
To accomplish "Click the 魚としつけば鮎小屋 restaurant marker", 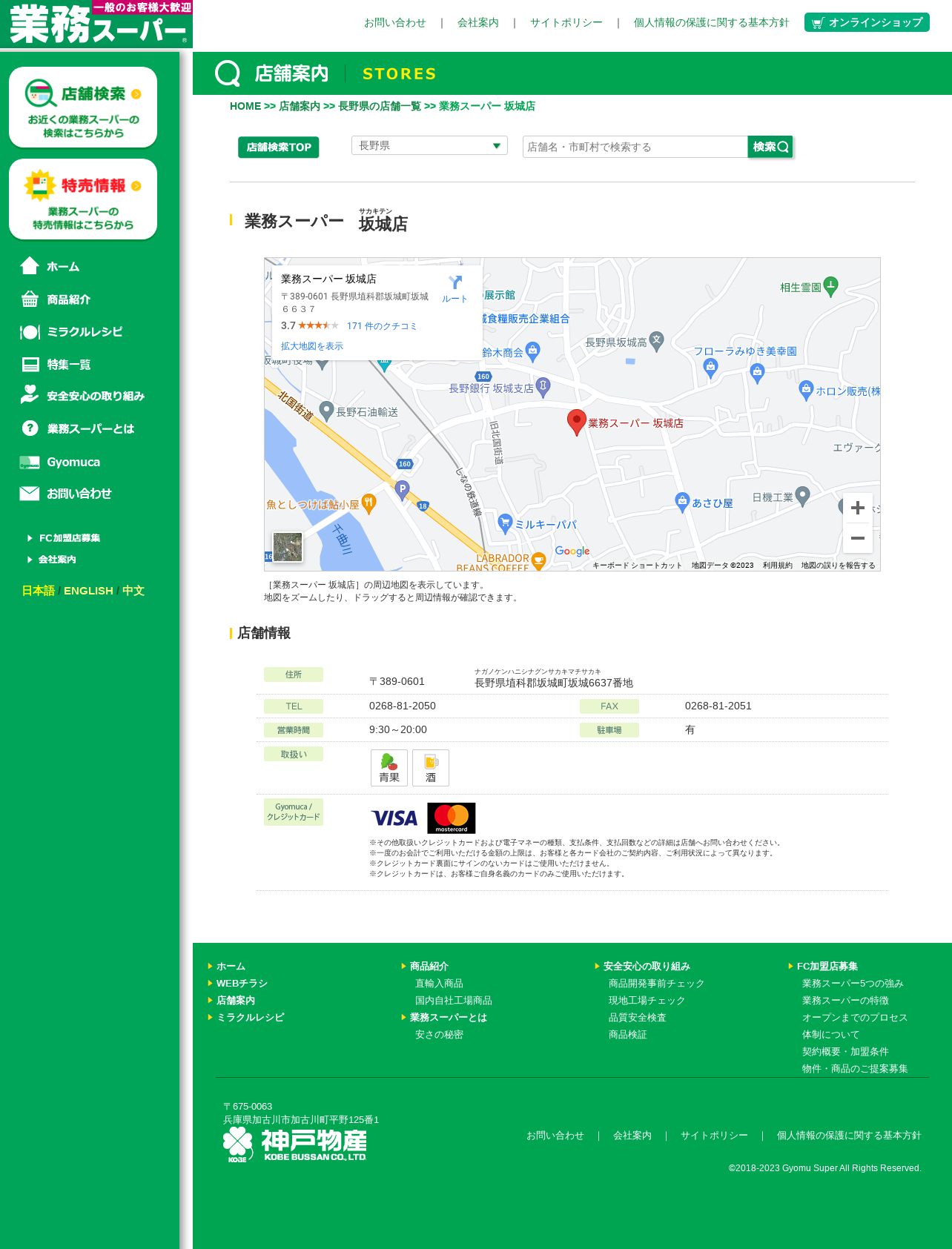I will 368,504.
